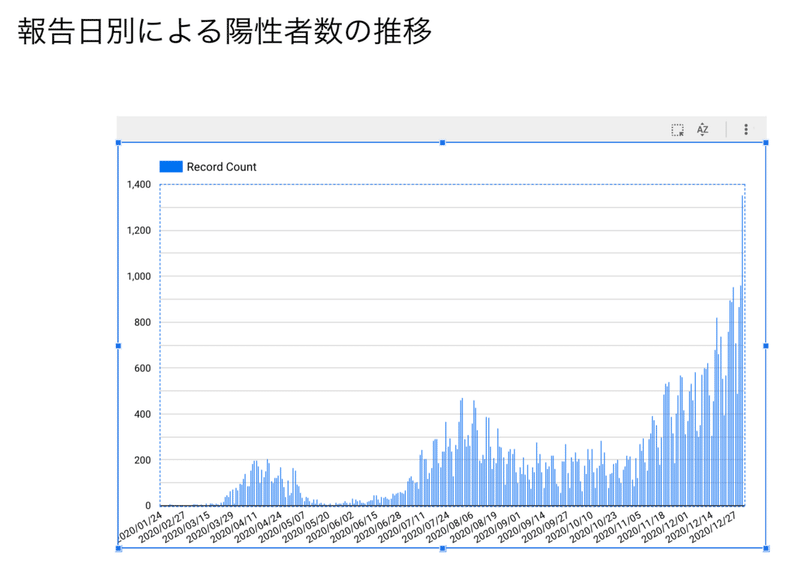Open the A-Z sort options icon
Viewport: 800px width, 574px height.
pyautogui.click(x=703, y=130)
